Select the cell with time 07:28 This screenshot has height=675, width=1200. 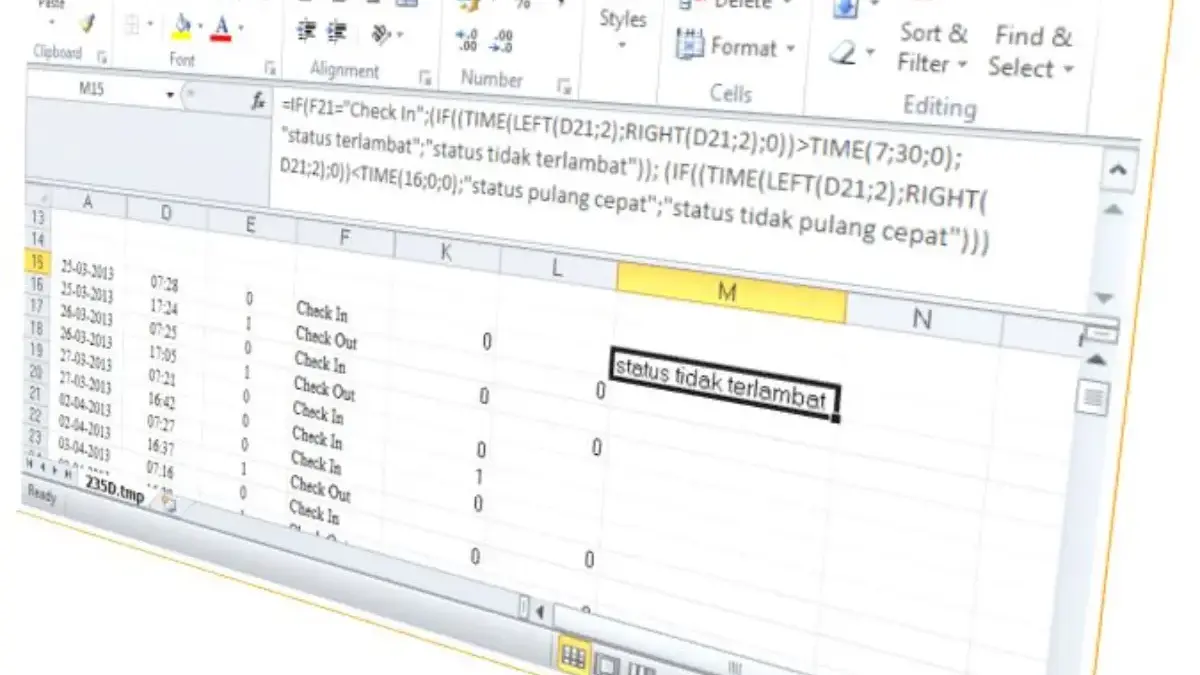pyautogui.click(x=165, y=285)
